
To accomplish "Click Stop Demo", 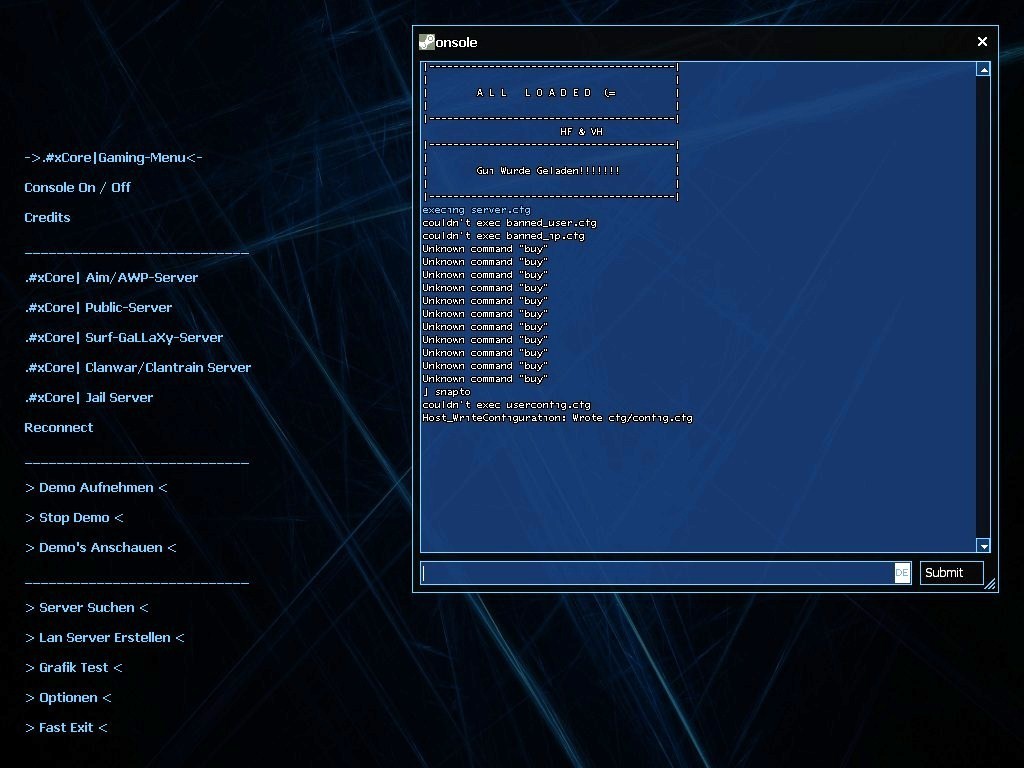I will [x=72, y=517].
